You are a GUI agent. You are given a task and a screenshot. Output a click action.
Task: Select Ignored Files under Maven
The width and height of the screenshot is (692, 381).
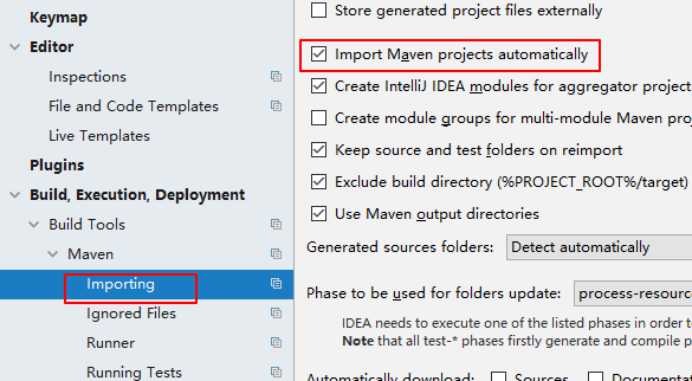(x=131, y=313)
